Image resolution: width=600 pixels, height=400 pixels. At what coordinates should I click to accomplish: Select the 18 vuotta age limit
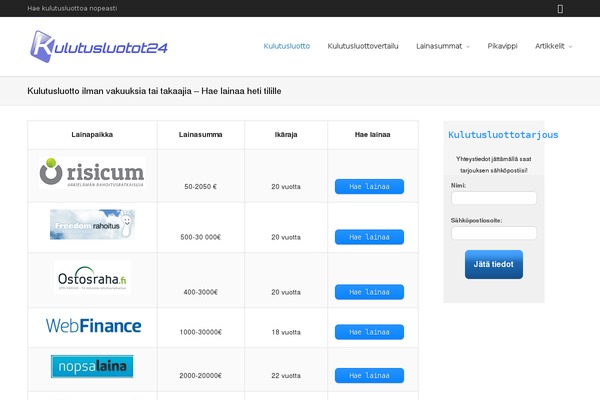[x=286, y=332]
